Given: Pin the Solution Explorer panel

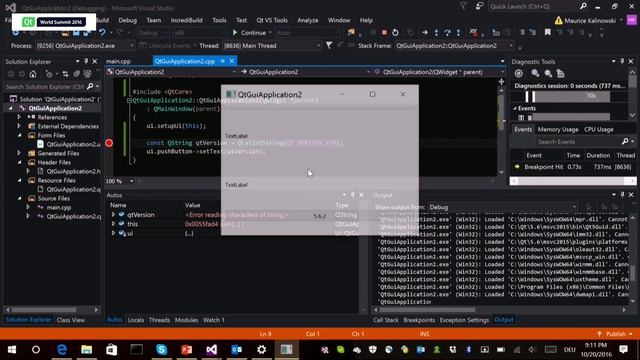Looking at the screenshot, I should tap(86, 61).
